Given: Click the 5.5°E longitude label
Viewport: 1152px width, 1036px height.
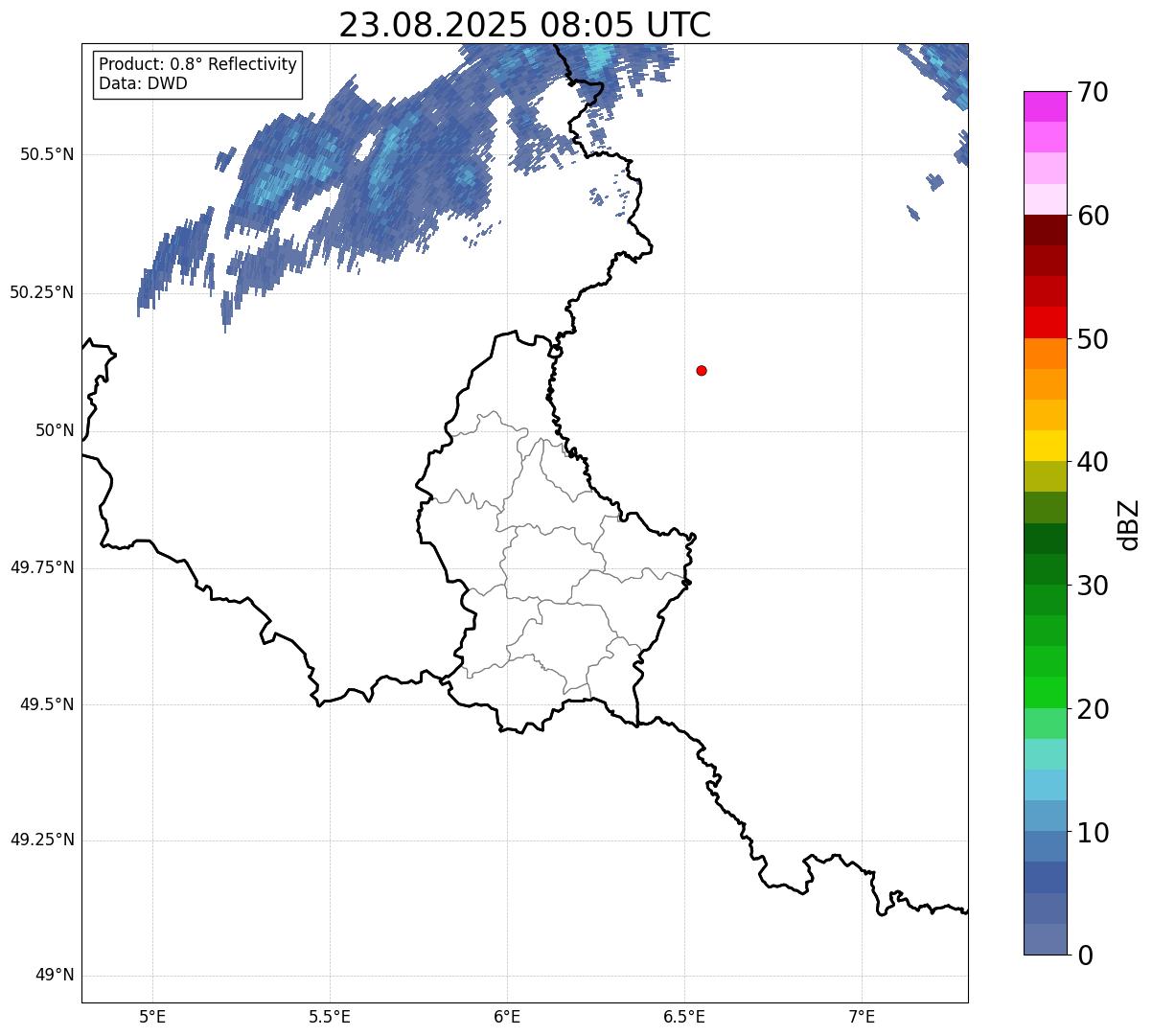Looking at the screenshot, I should tap(330, 1017).
